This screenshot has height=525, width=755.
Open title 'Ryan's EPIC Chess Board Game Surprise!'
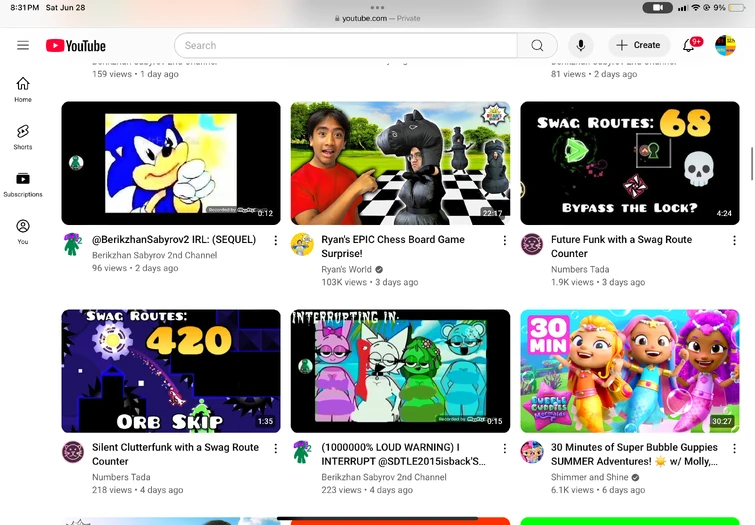tap(393, 247)
